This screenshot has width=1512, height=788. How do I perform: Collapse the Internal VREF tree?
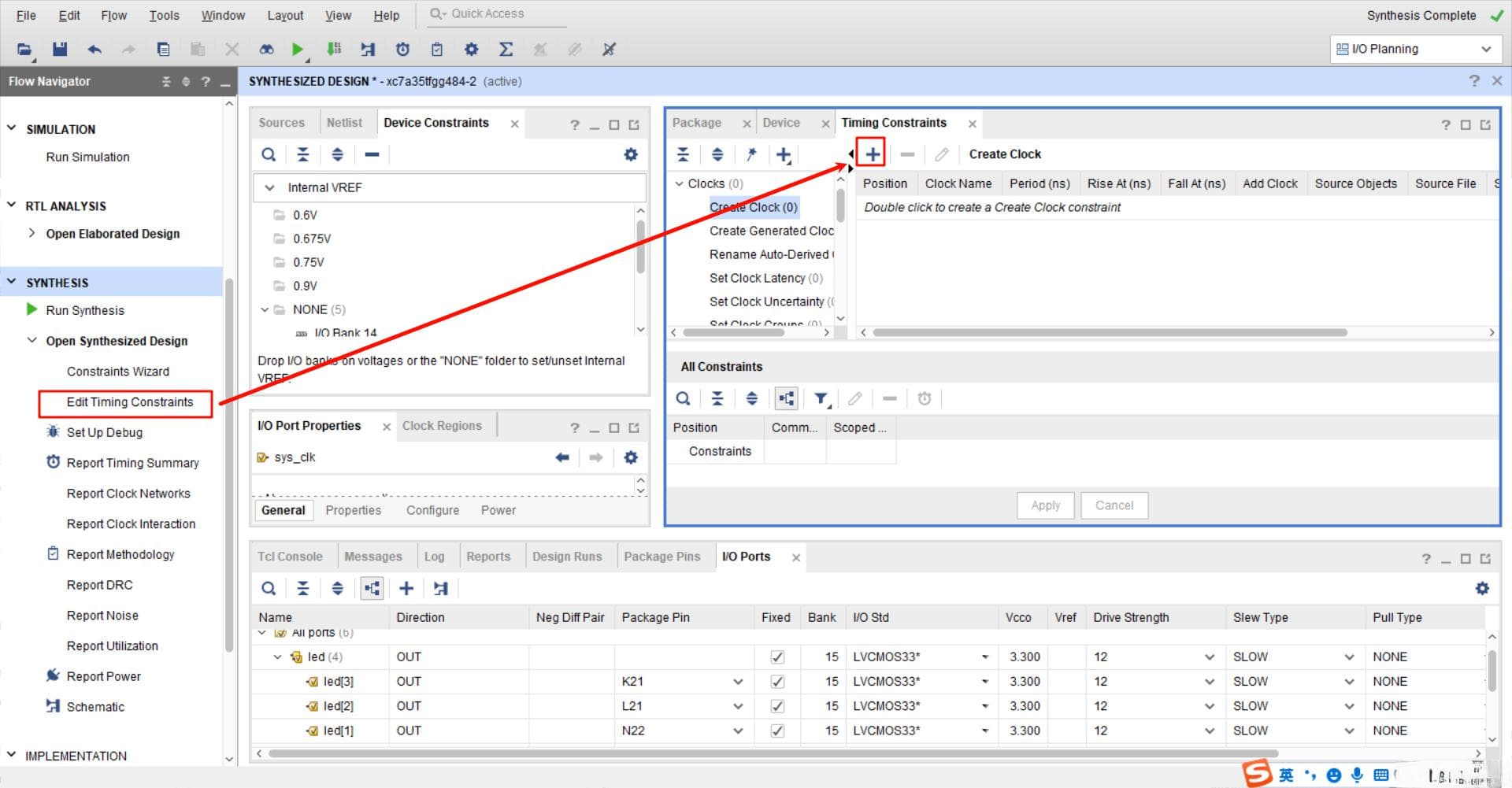269,187
